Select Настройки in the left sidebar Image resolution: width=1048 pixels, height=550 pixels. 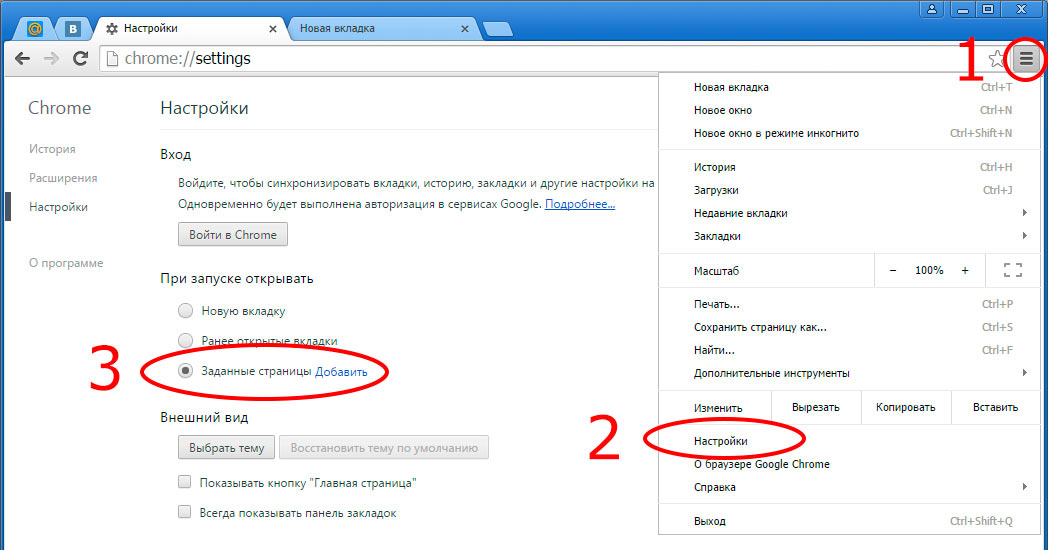(58, 207)
